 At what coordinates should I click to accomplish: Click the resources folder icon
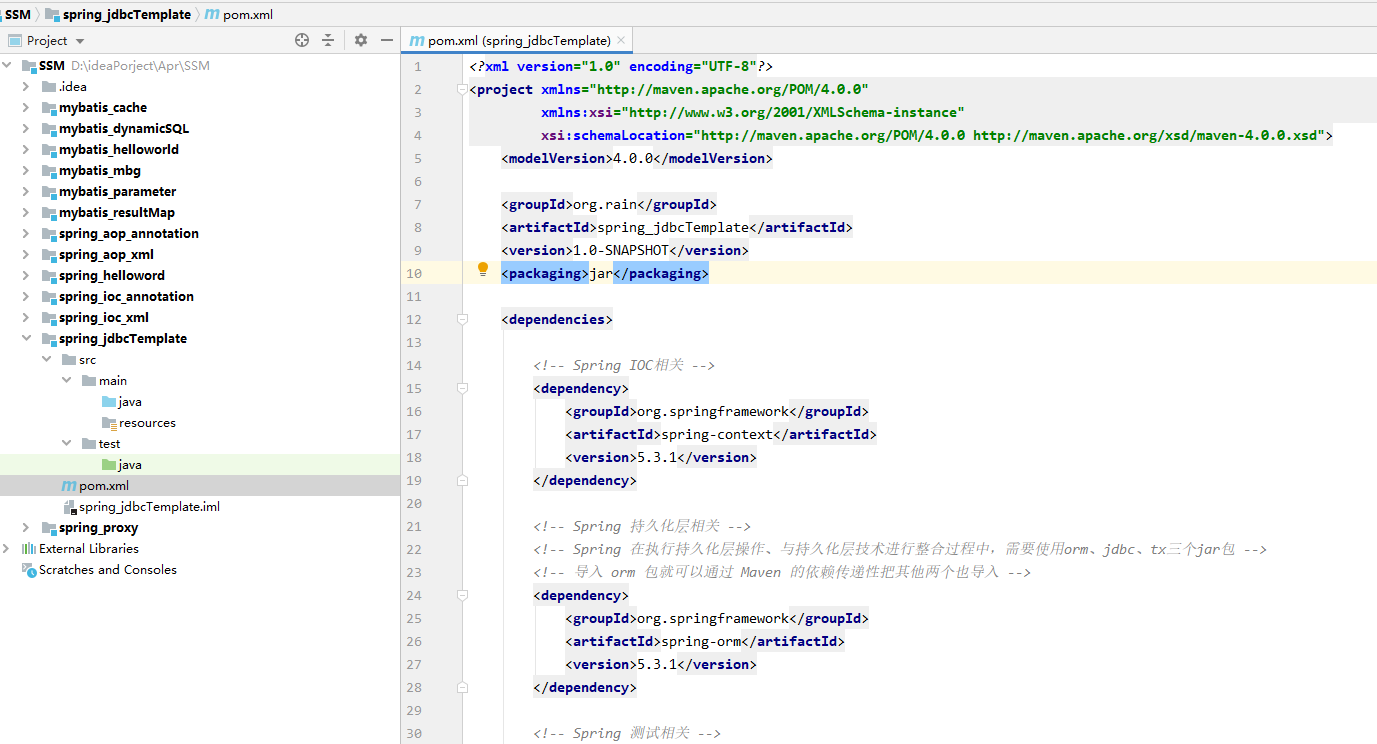(110, 423)
